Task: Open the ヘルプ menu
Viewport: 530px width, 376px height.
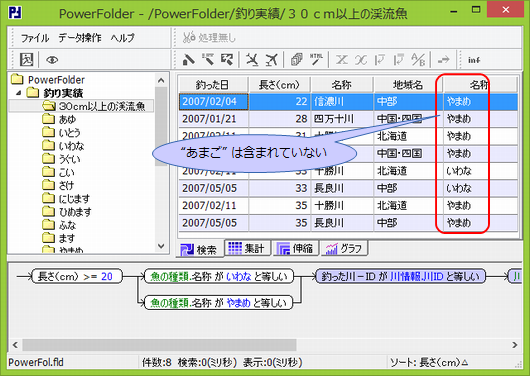Action: [x=122, y=38]
